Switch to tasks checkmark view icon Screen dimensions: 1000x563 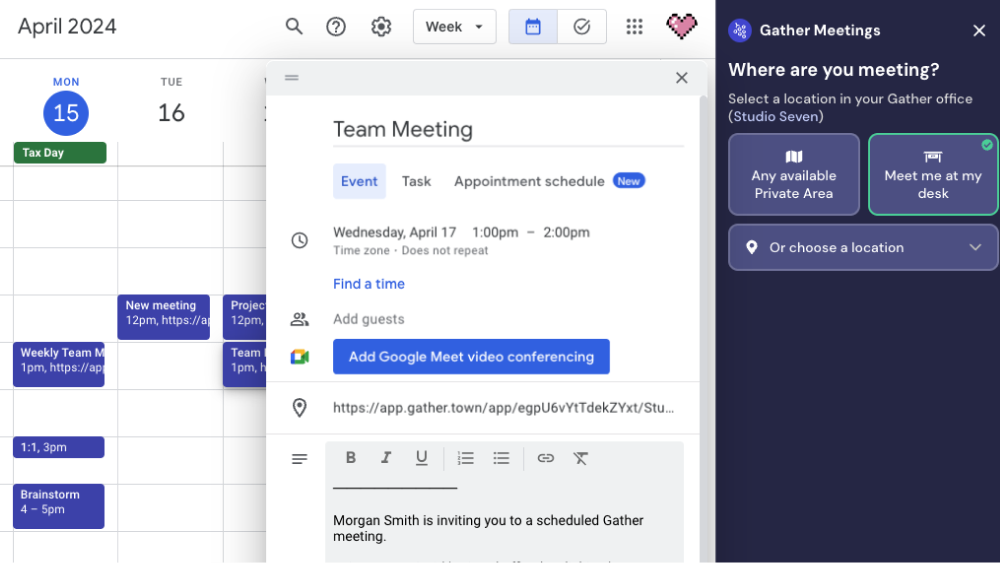coord(582,27)
